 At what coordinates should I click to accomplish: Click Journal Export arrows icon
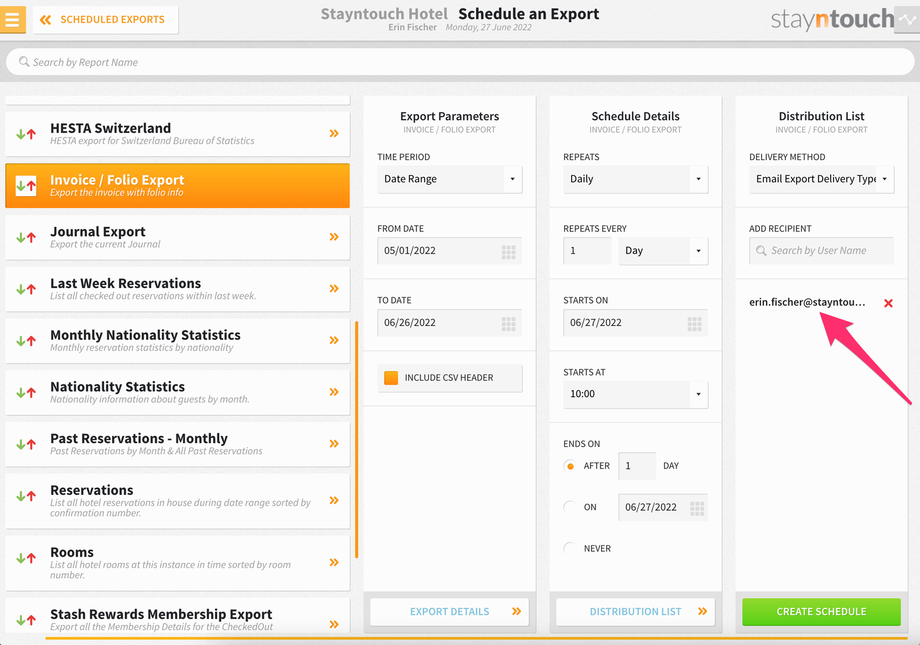[26, 237]
